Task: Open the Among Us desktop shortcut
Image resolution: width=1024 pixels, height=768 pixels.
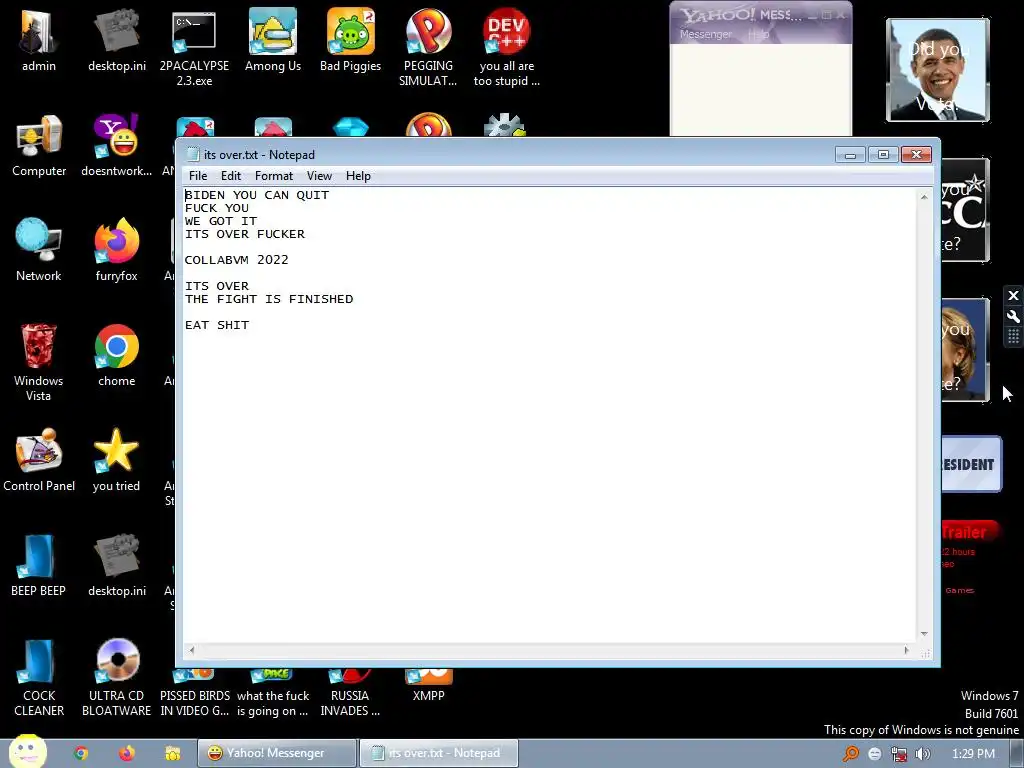Action: coord(273,40)
